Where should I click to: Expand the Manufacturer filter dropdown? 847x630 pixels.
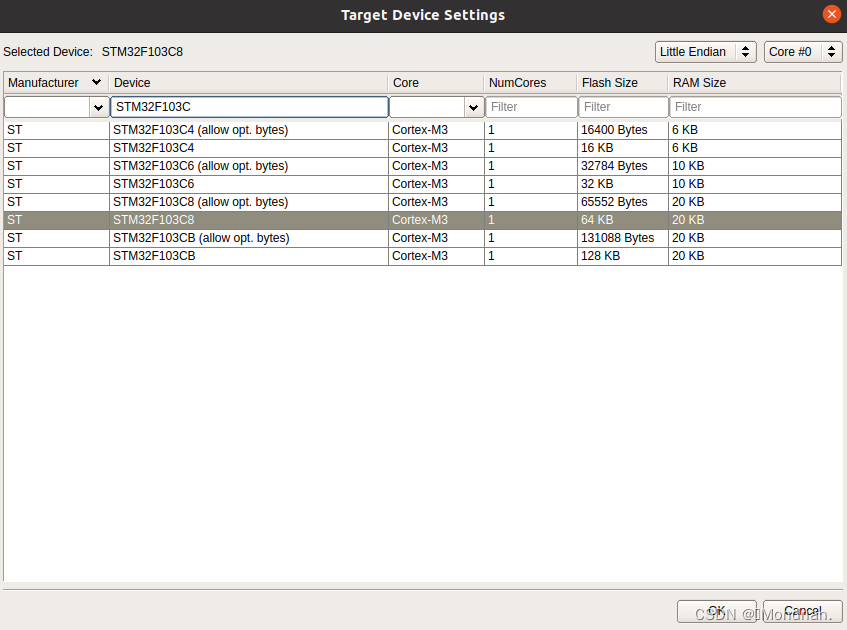coord(98,107)
